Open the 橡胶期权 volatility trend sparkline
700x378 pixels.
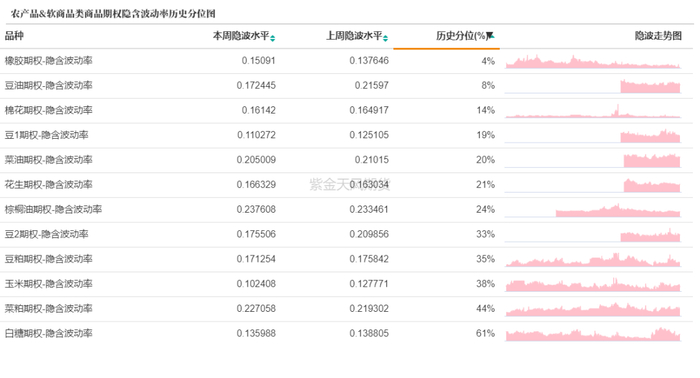593,62
